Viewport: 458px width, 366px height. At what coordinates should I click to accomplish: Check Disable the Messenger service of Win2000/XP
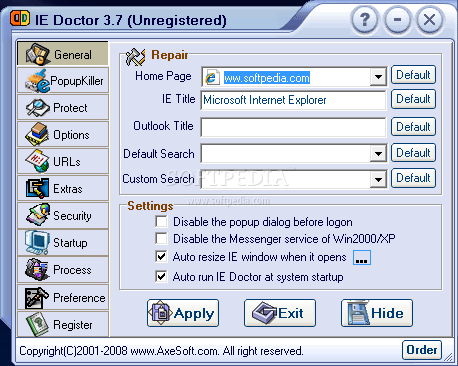tap(161, 238)
